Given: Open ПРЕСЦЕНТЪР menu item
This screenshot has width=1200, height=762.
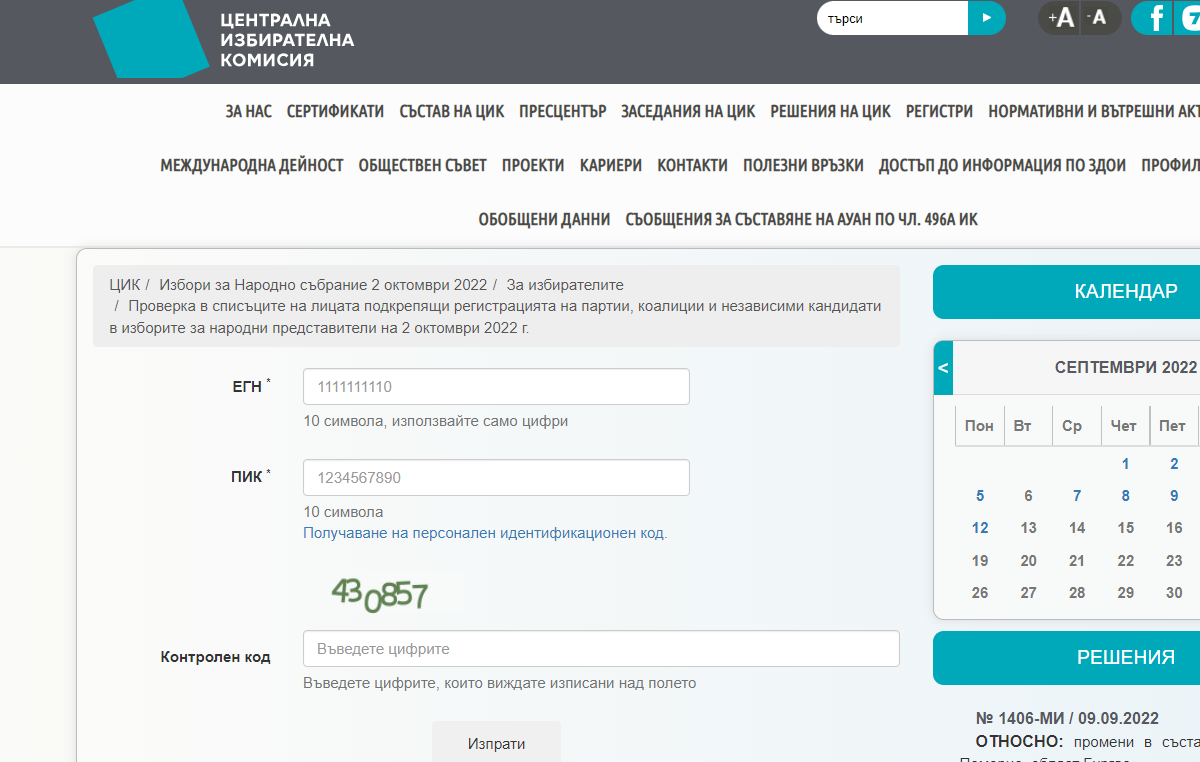Looking at the screenshot, I should [562, 112].
